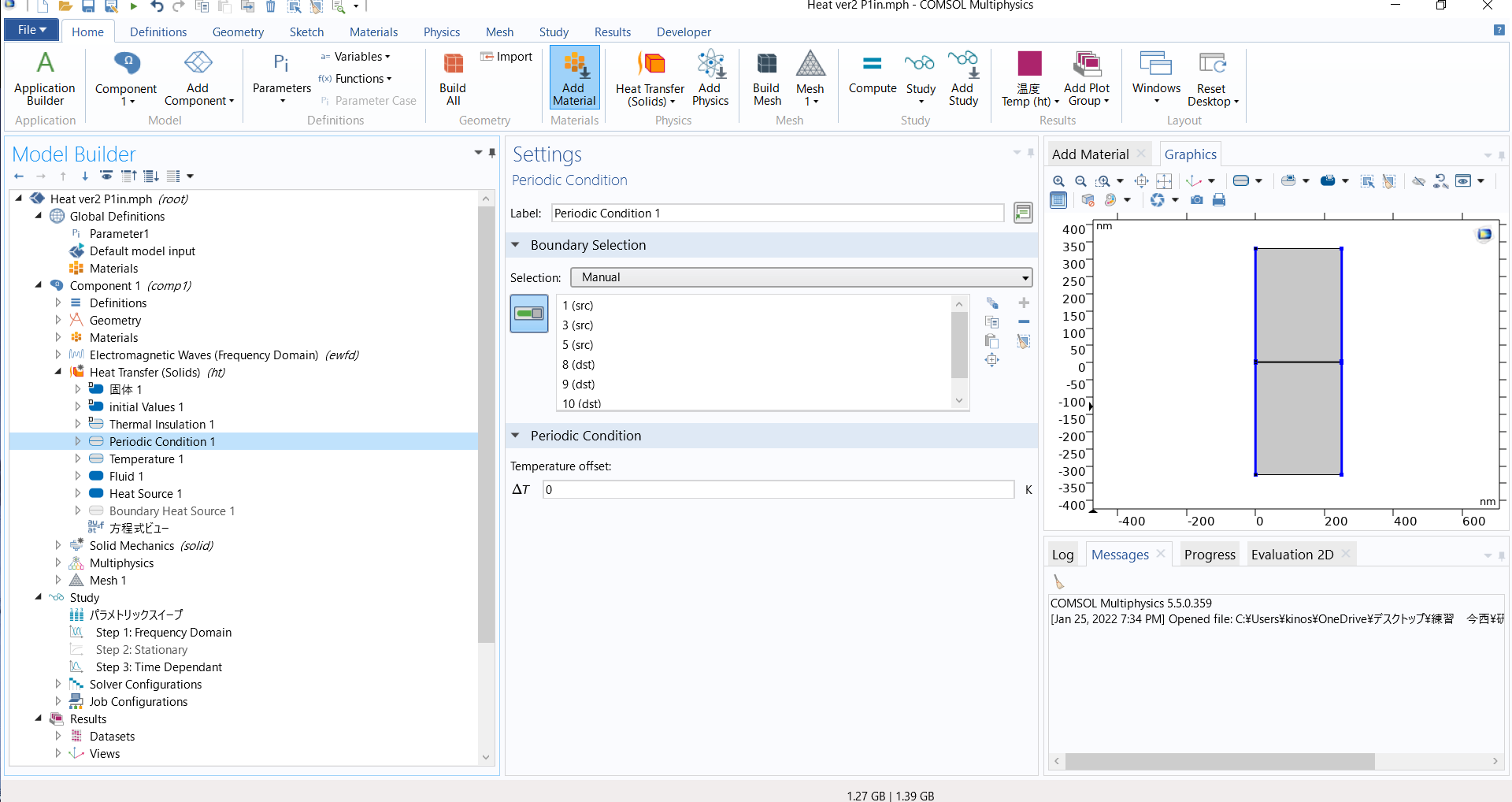
Task: Collapse Heat Transfer (Solids) tree node
Action: click(58, 372)
